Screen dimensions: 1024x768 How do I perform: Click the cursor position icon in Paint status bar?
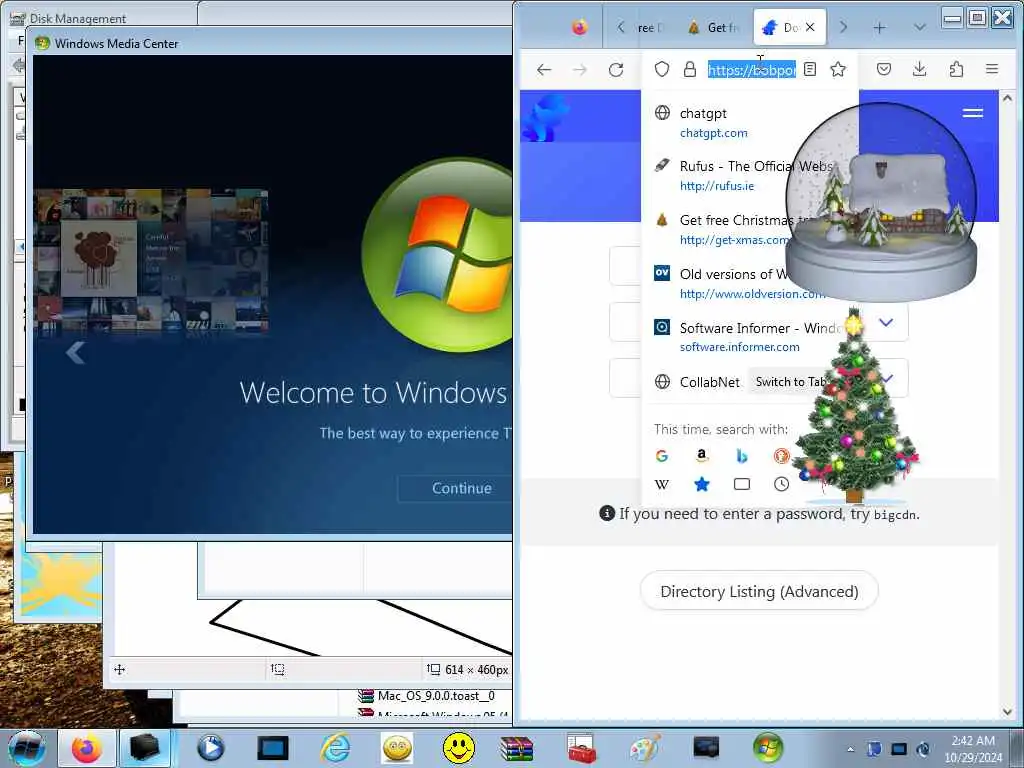[120, 669]
